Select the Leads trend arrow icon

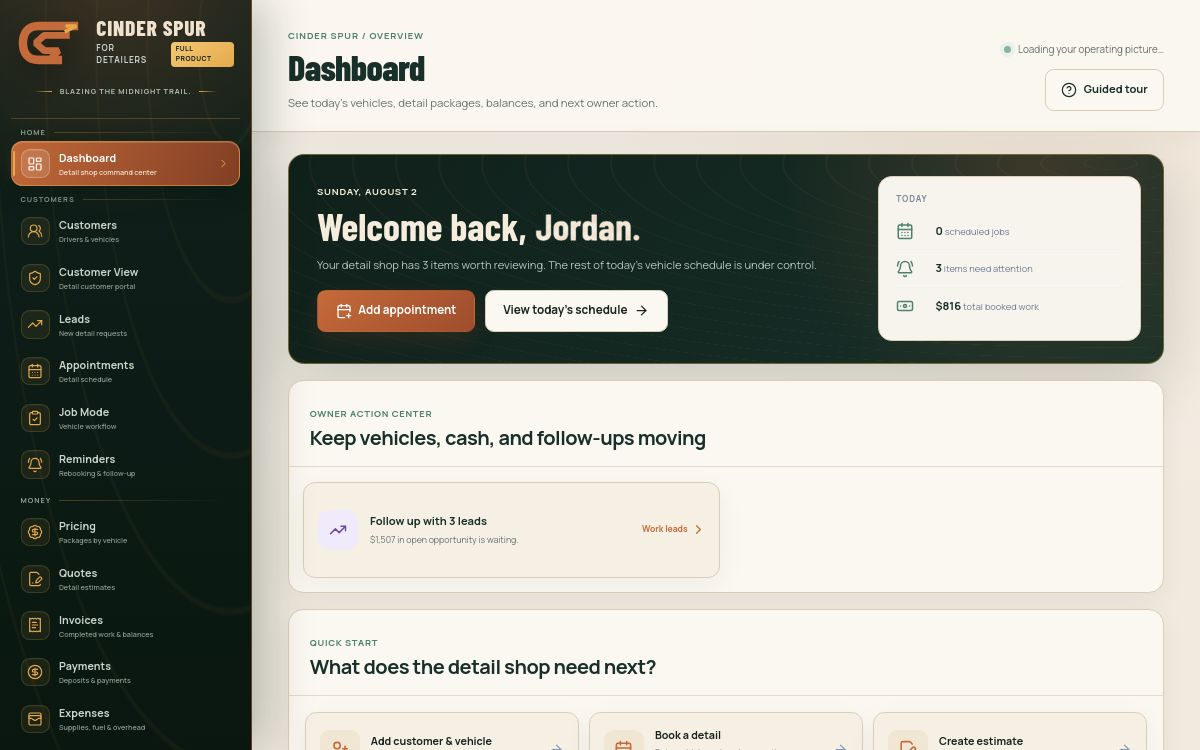pyautogui.click(x=35, y=325)
